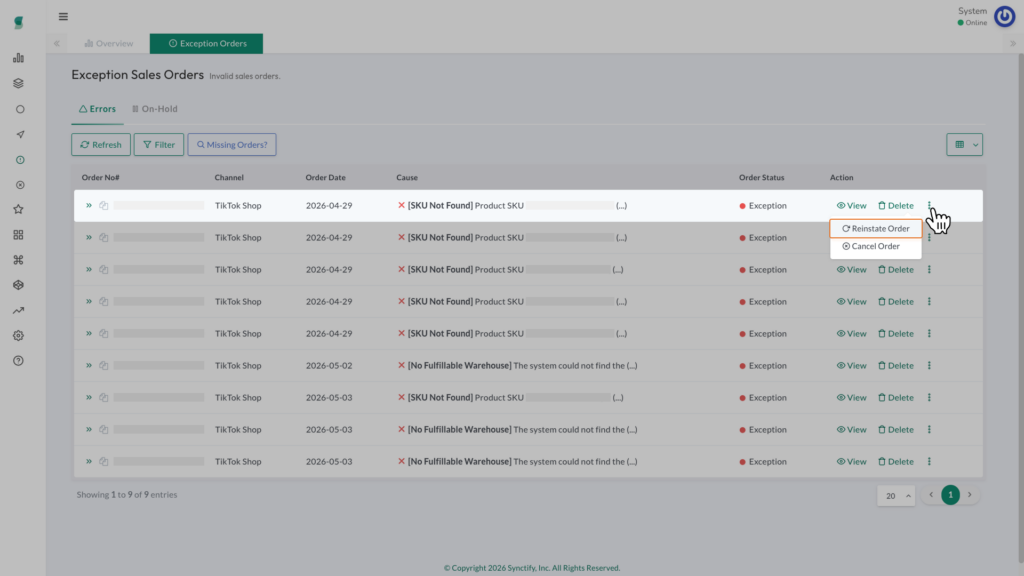The image size is (1024, 576).
Task: Open the kebab menu in the highlighted row
Action: 929,206
